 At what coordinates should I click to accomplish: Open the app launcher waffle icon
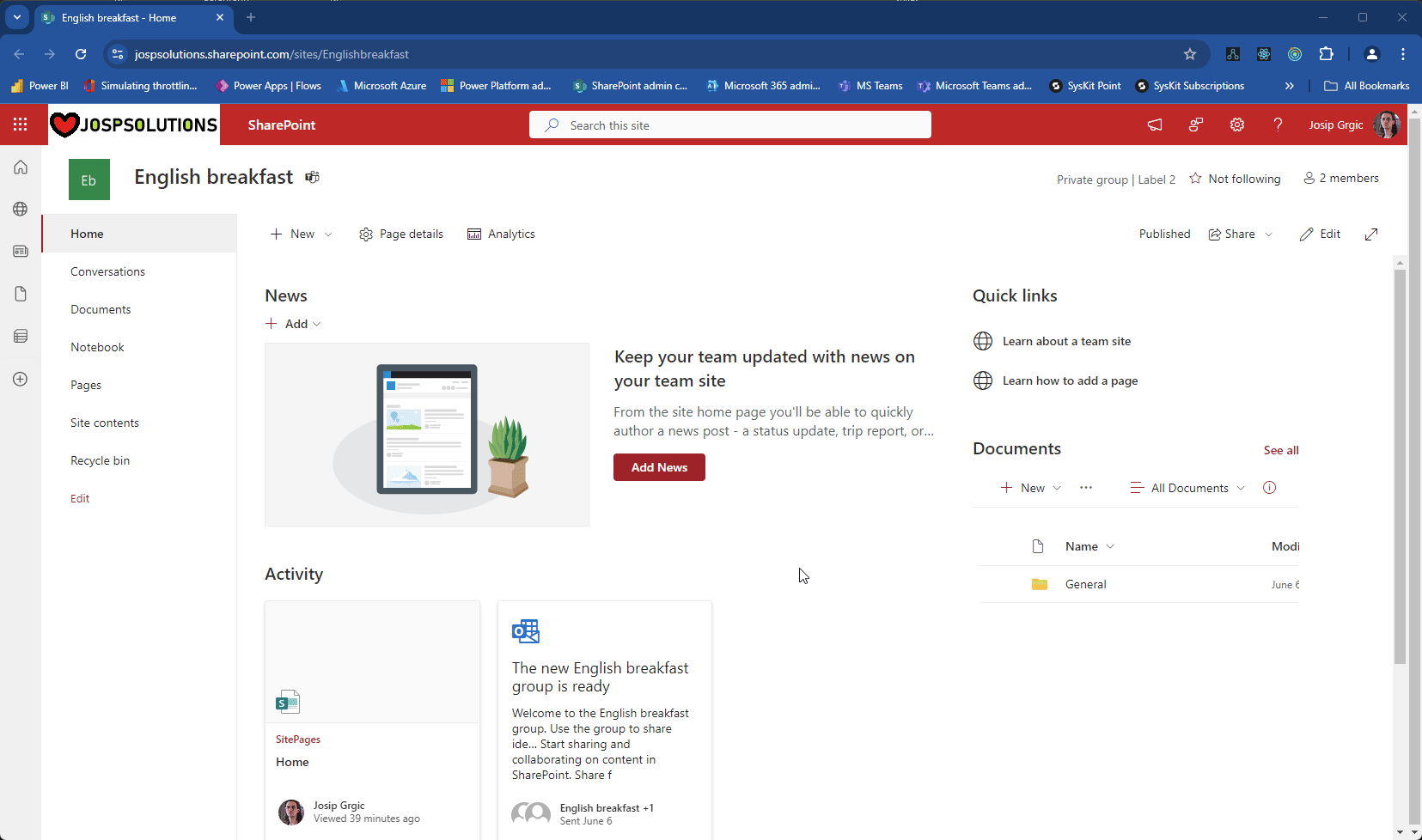click(21, 125)
